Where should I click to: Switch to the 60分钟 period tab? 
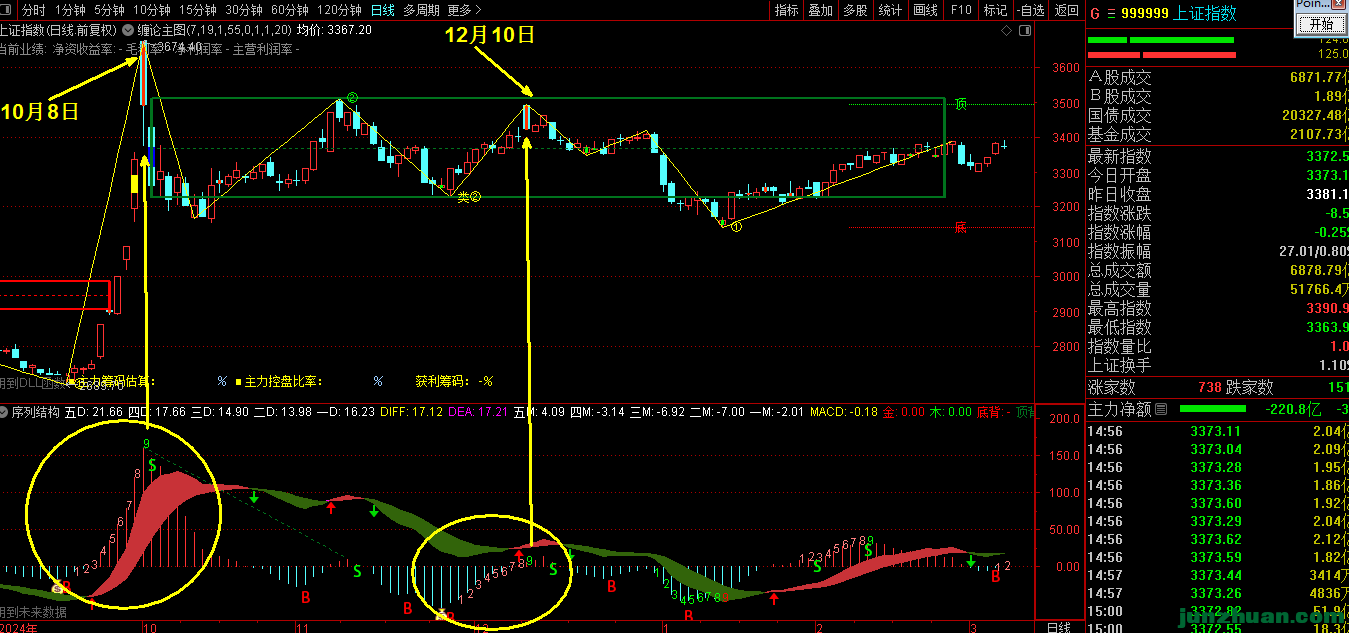tap(289, 10)
